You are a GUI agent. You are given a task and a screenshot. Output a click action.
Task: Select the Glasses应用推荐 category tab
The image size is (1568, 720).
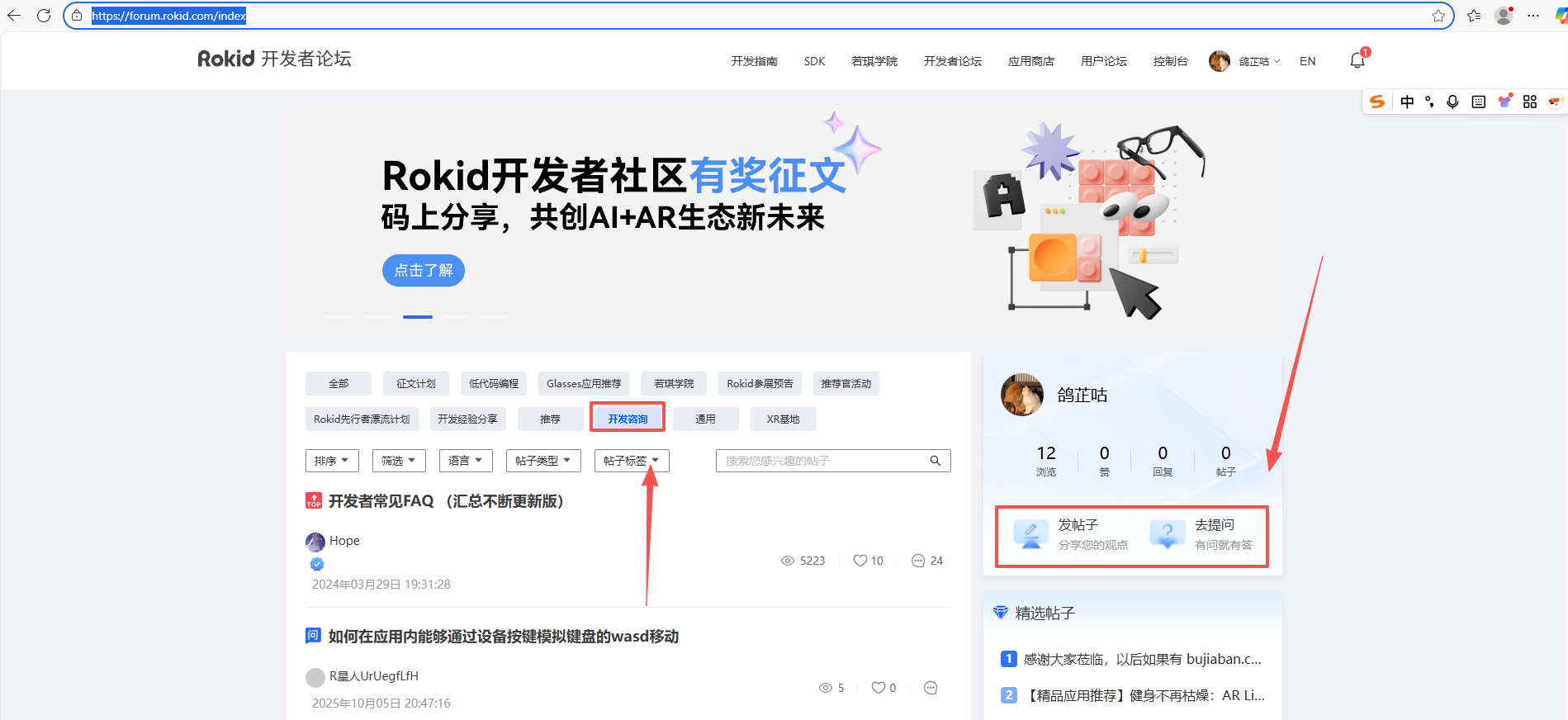tap(584, 384)
